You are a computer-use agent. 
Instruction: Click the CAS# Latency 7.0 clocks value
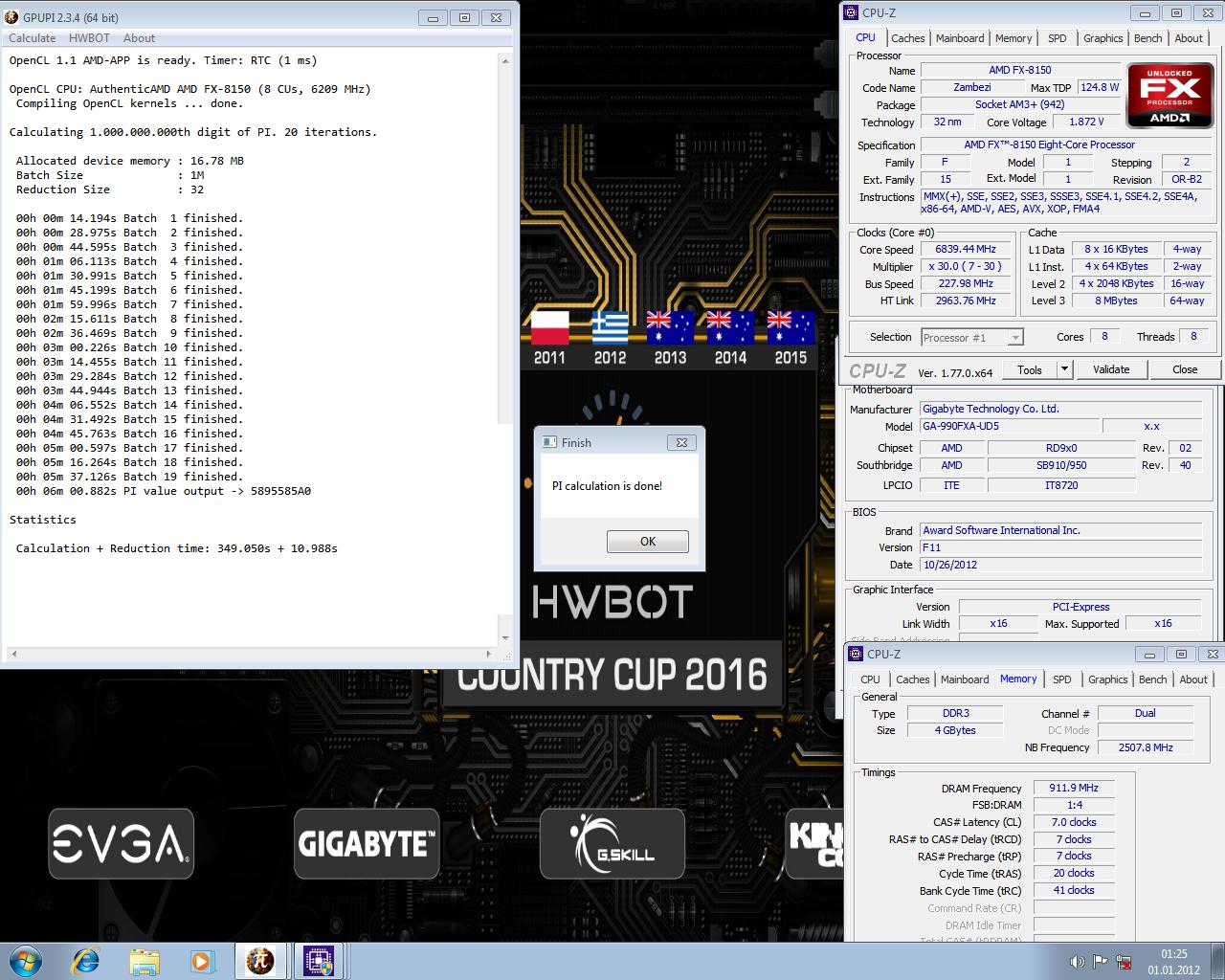tap(1073, 822)
